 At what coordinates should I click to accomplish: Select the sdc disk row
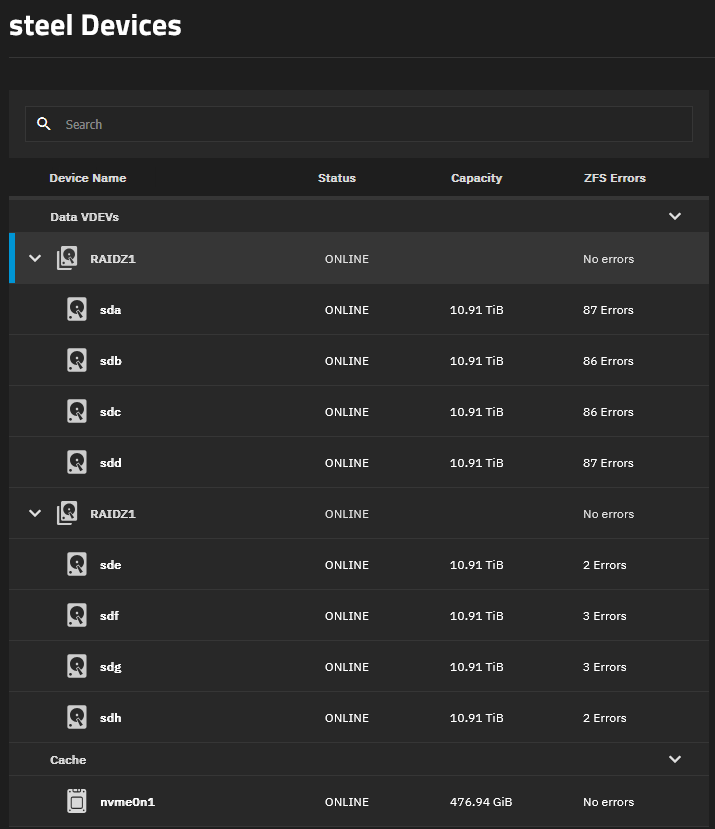click(360, 412)
